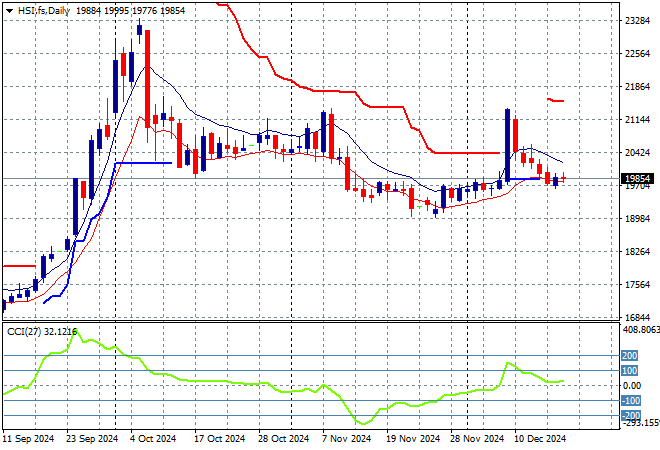Click the 23284 price axis label
Screen dimensions: 660x450
point(637,20)
